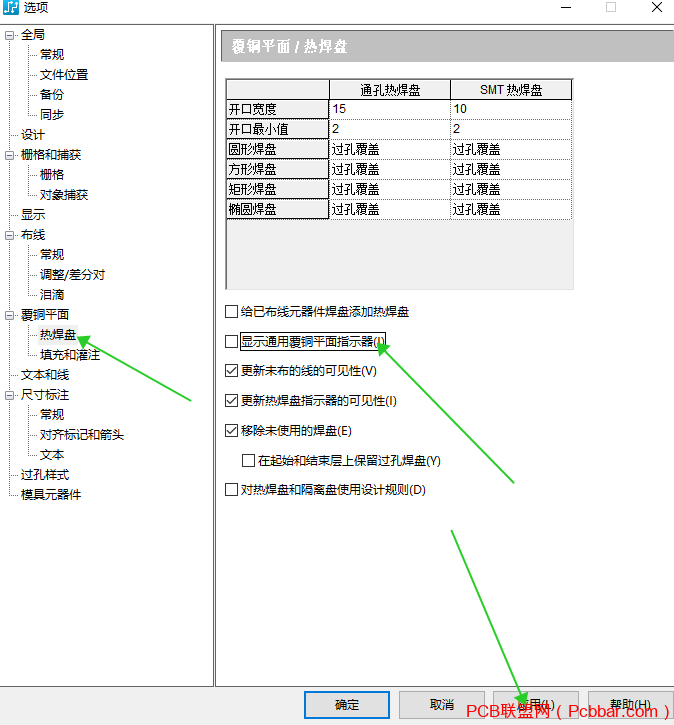Select 栅格 child item in the tree
This screenshot has width=674, height=725.
coord(52,175)
